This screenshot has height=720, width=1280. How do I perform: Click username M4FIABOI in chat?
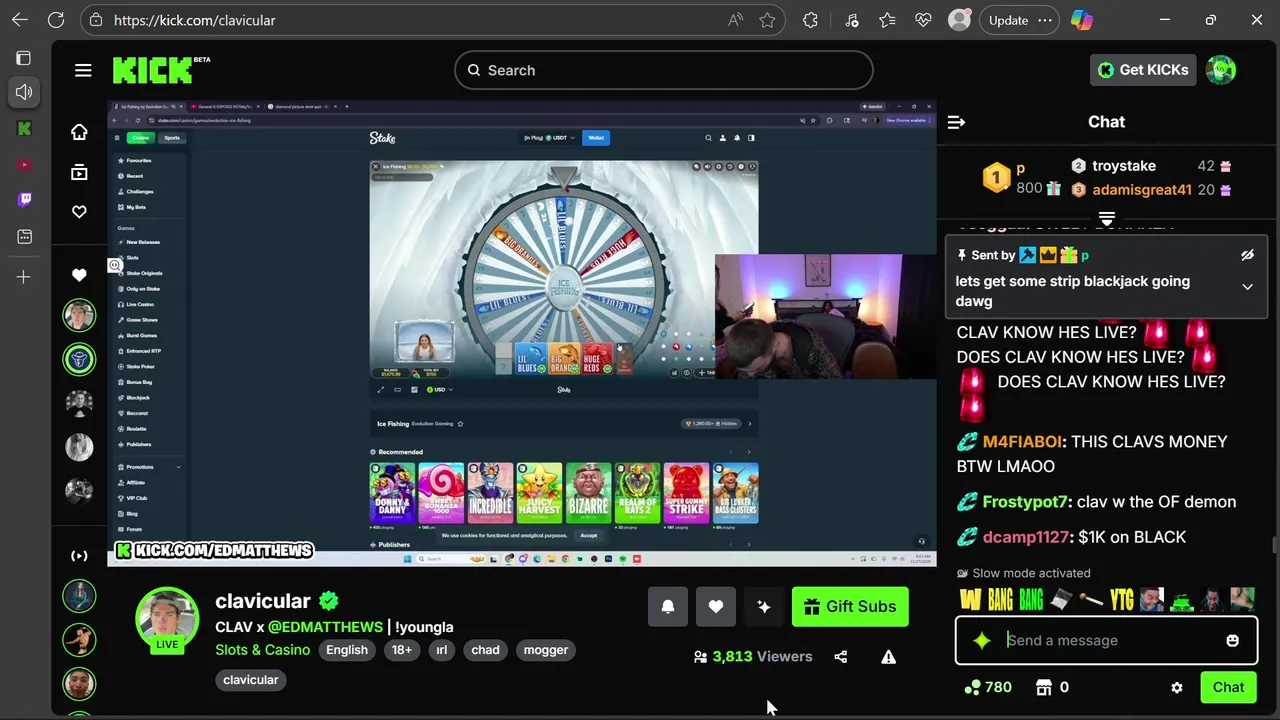pyautogui.click(x=1021, y=442)
